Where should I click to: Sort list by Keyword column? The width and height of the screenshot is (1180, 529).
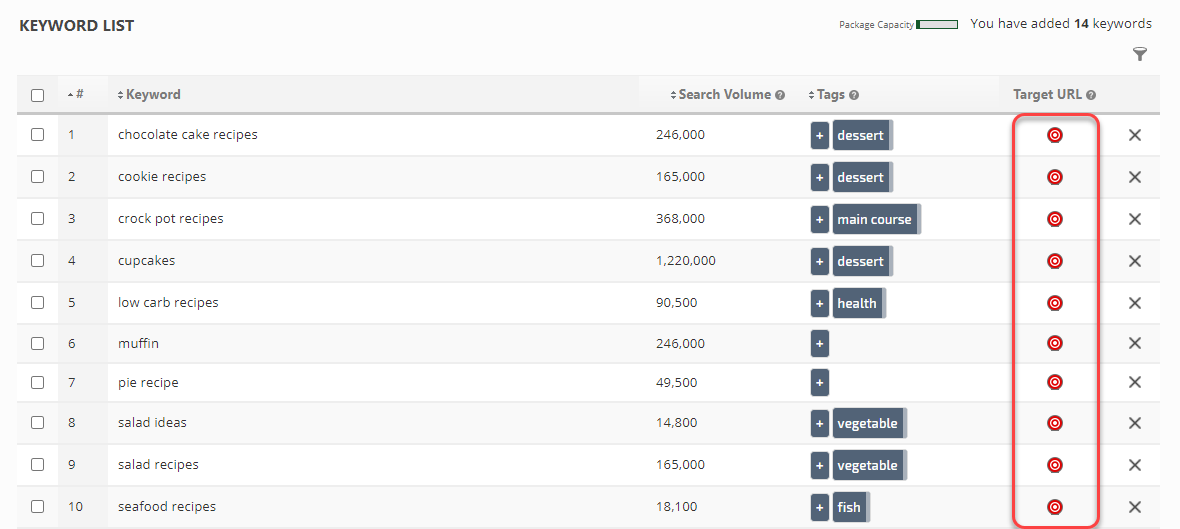tap(152, 95)
